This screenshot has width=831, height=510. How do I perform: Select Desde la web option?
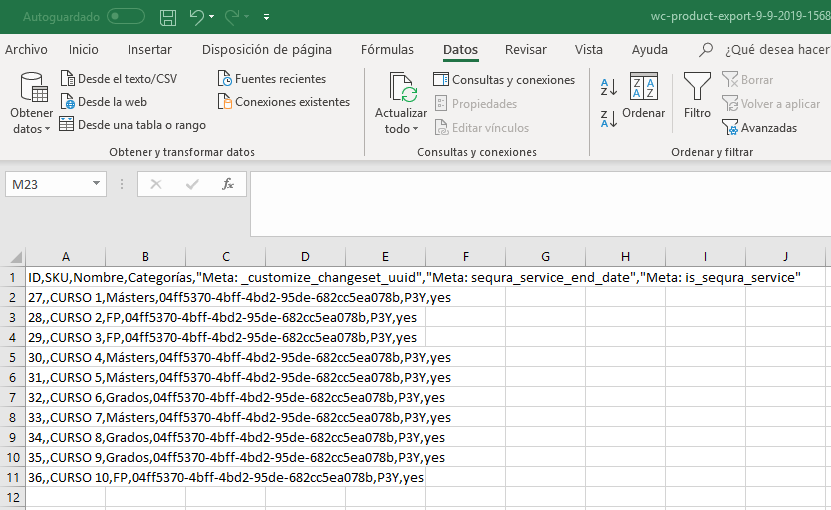pyautogui.click(x=68, y=101)
